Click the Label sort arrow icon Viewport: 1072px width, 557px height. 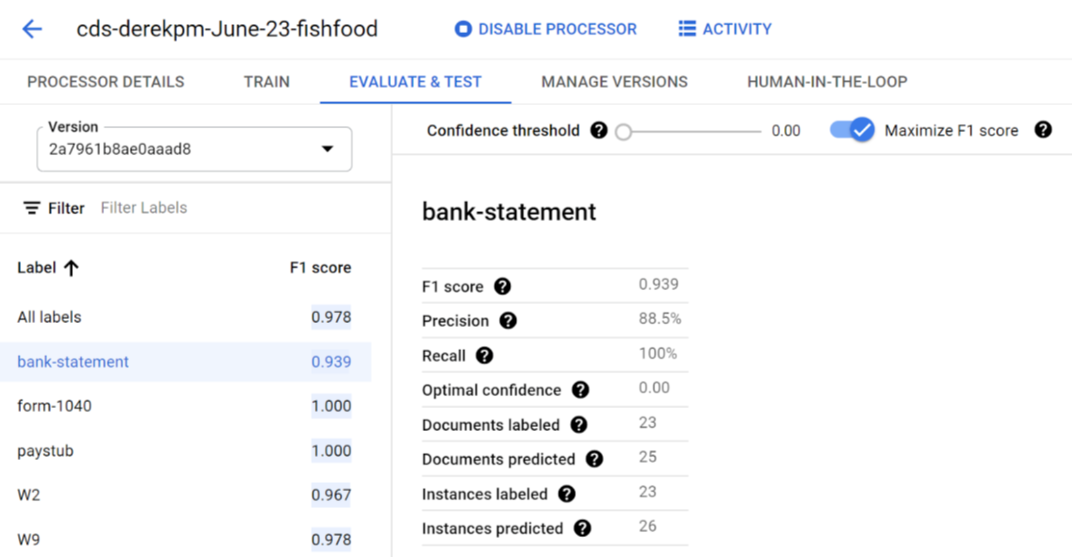tap(71, 268)
